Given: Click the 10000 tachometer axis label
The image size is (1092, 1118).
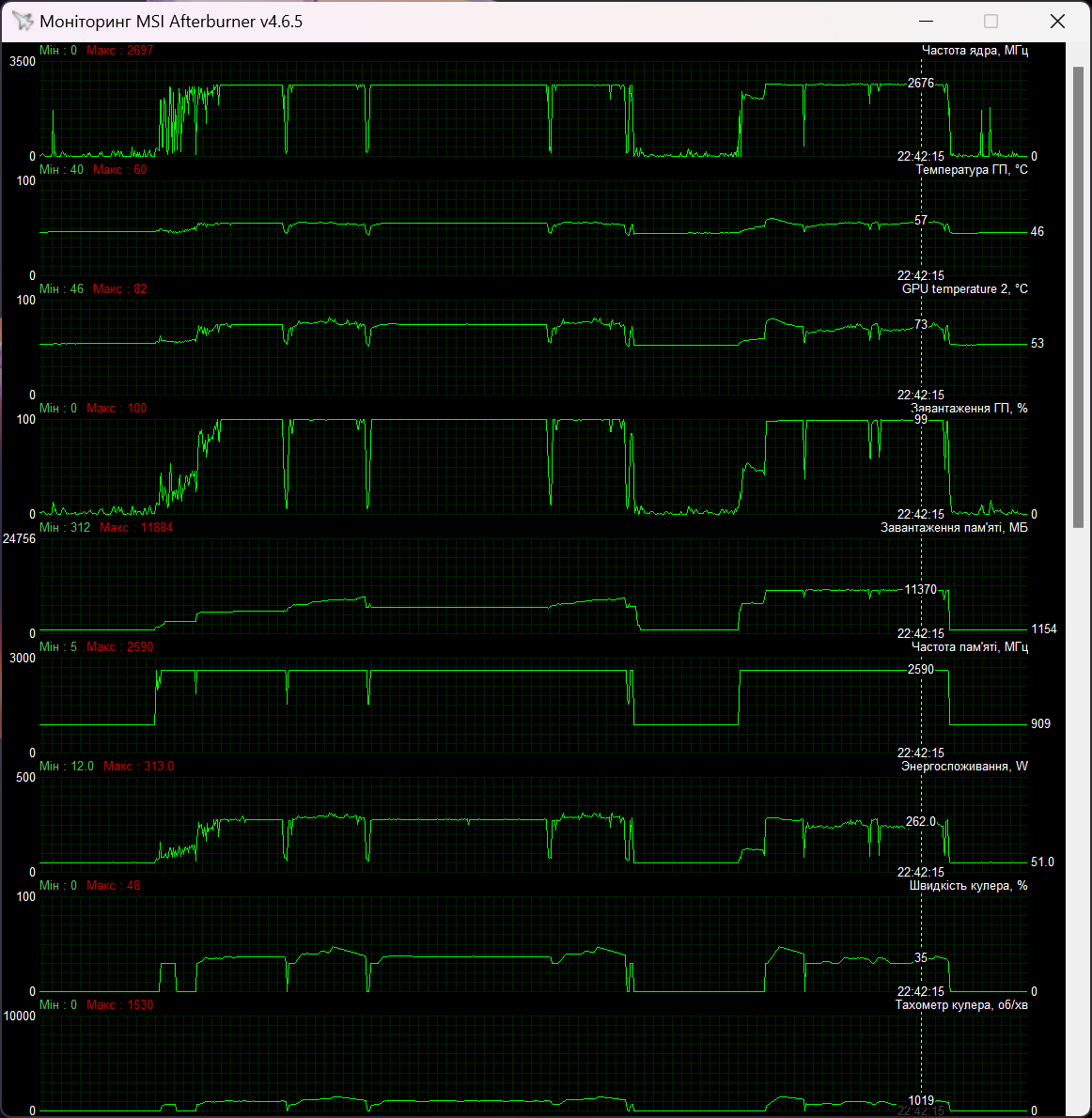Looking at the screenshot, I should pos(19,1016).
